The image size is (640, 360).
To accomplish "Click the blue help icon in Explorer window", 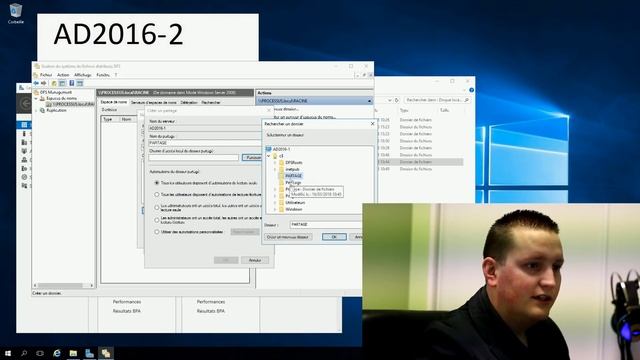I will pos(471,90).
